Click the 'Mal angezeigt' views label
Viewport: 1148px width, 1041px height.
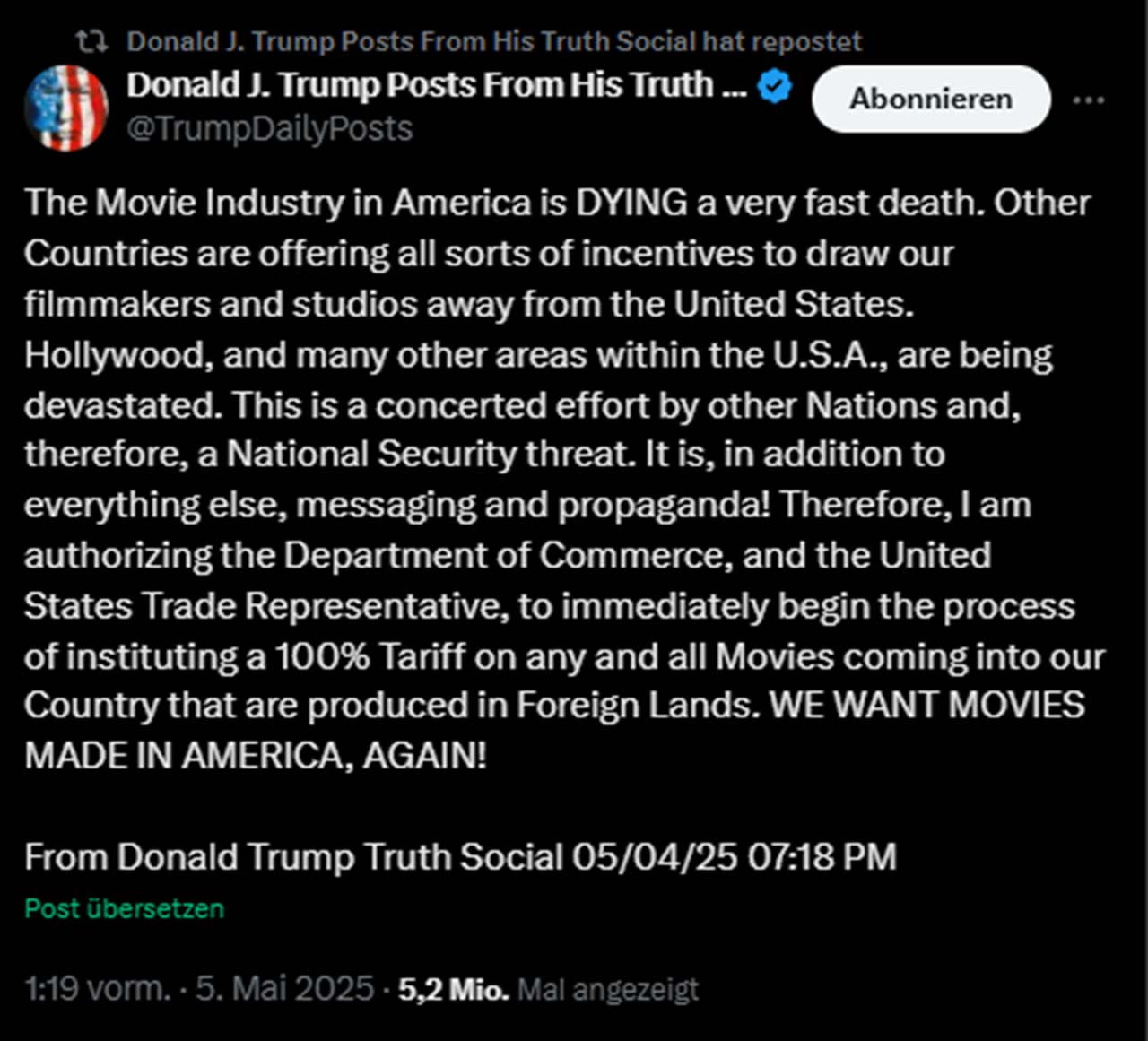click(608, 990)
